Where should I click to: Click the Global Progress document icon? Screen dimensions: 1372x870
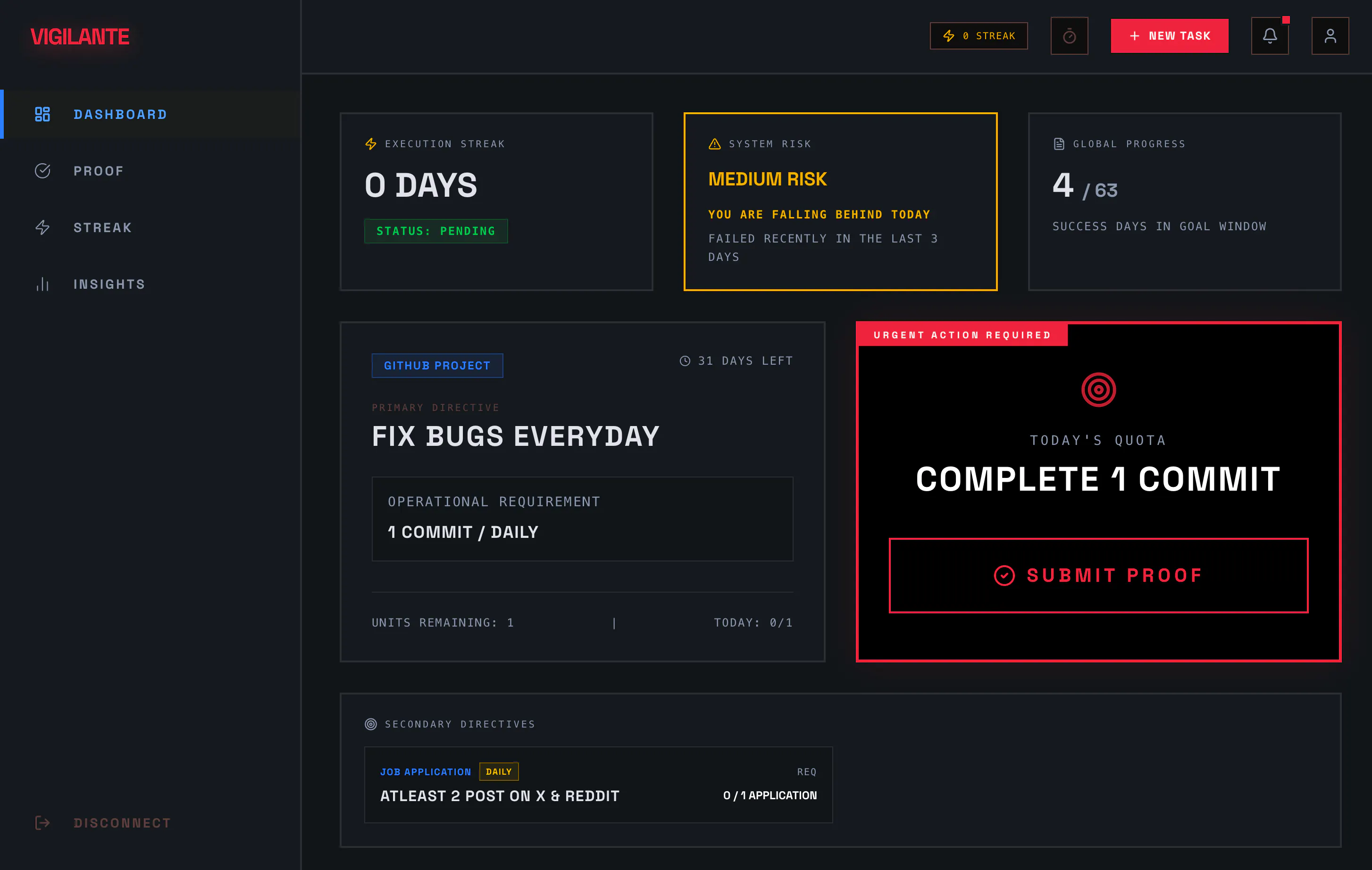pyautogui.click(x=1059, y=144)
